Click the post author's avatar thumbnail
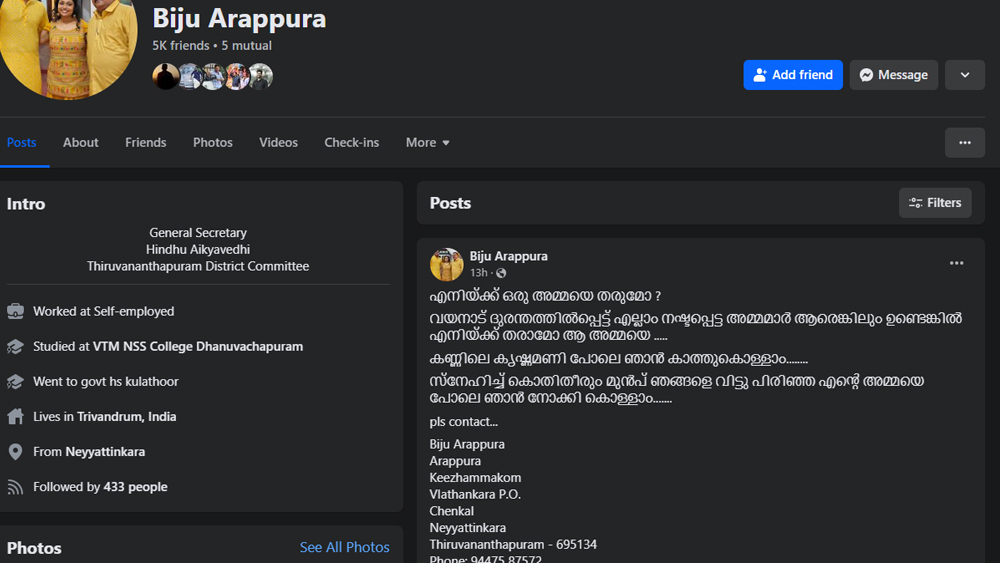This screenshot has height=563, width=1000. coord(446,265)
